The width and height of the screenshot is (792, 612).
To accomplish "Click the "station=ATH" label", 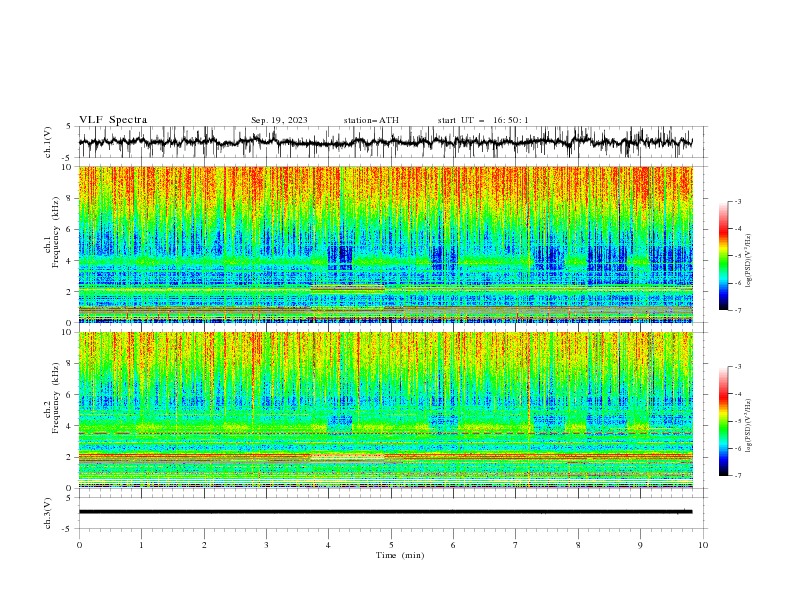I will pyautogui.click(x=371, y=120).
